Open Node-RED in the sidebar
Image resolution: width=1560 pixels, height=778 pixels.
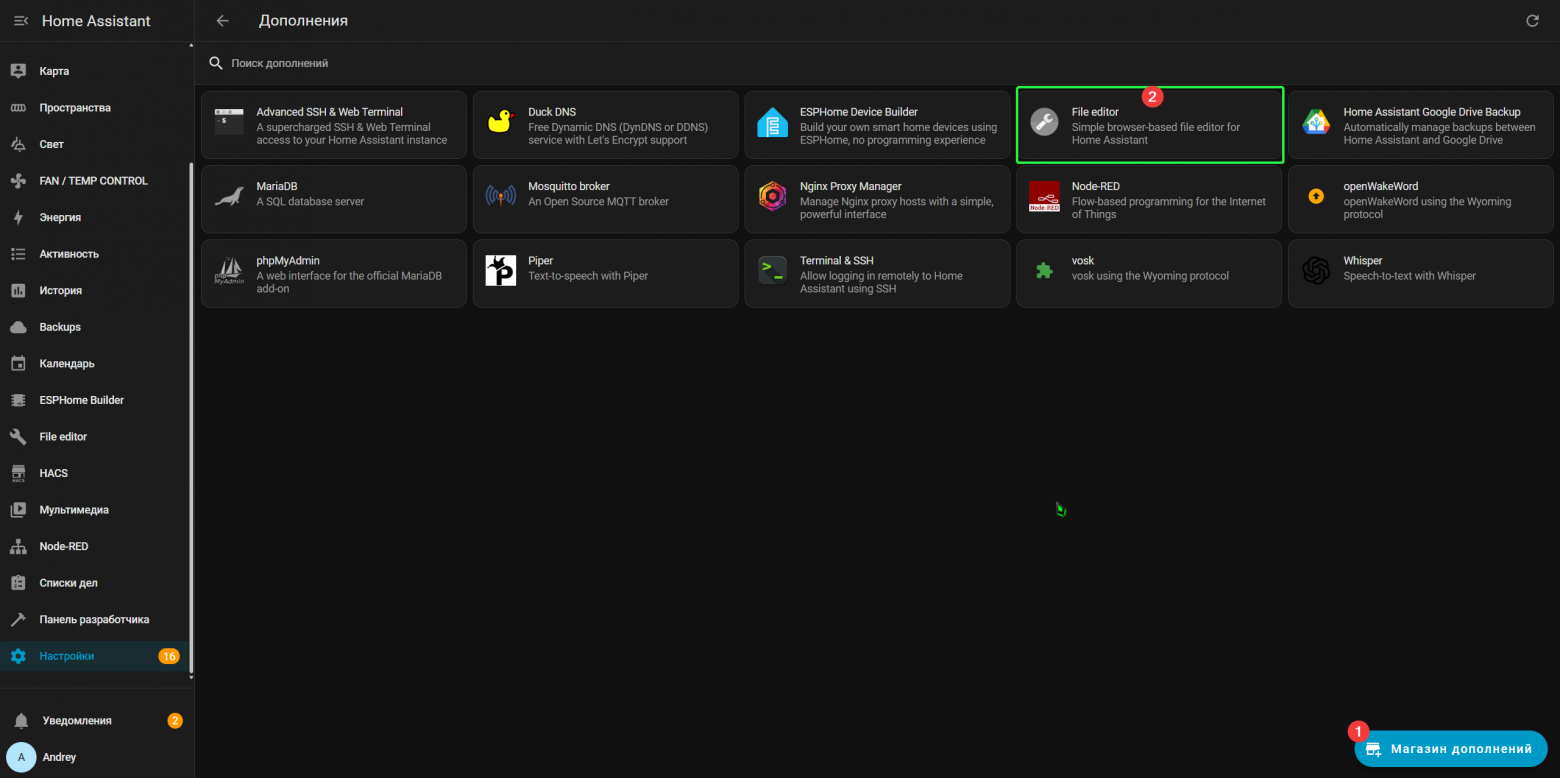coord(94,546)
